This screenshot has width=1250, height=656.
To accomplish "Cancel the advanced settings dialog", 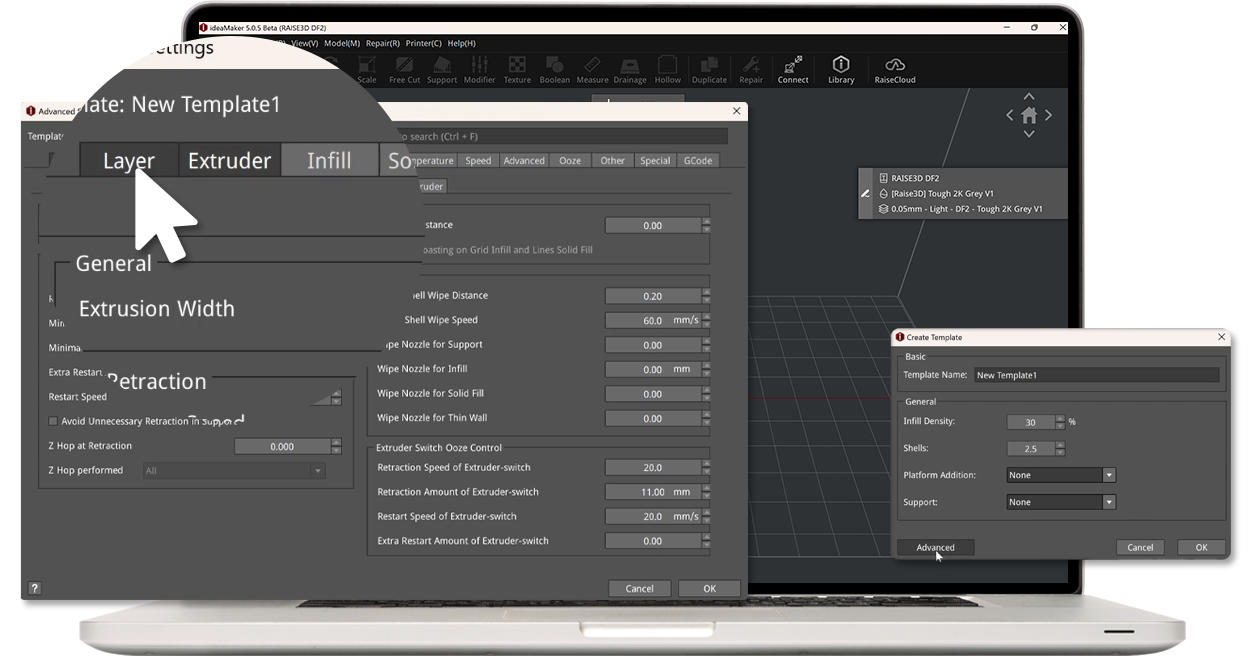I will [639, 588].
